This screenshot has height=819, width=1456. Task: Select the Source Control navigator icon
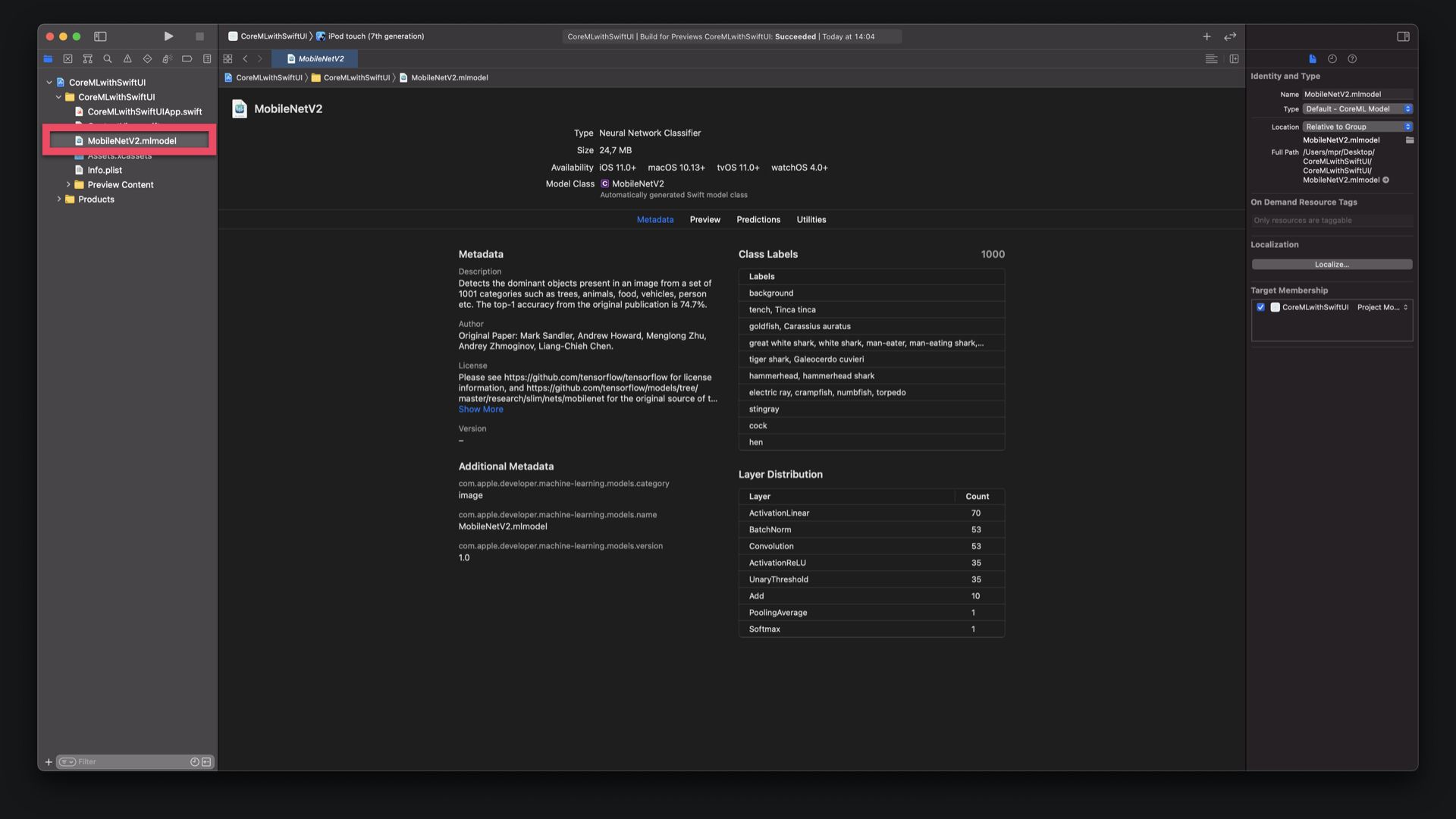coord(67,58)
